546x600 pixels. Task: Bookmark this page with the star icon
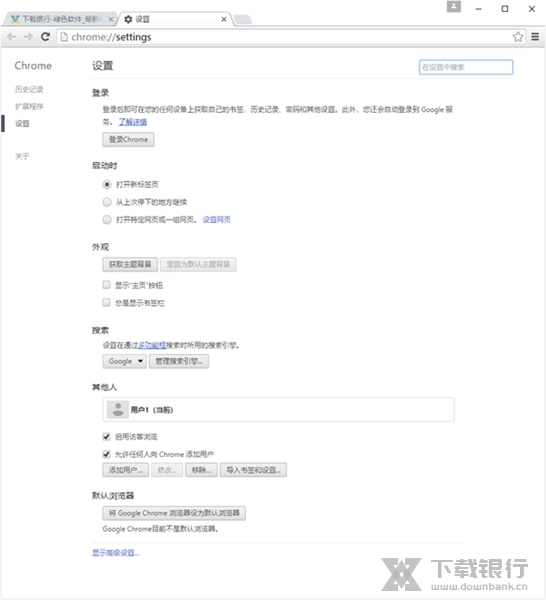(x=518, y=37)
